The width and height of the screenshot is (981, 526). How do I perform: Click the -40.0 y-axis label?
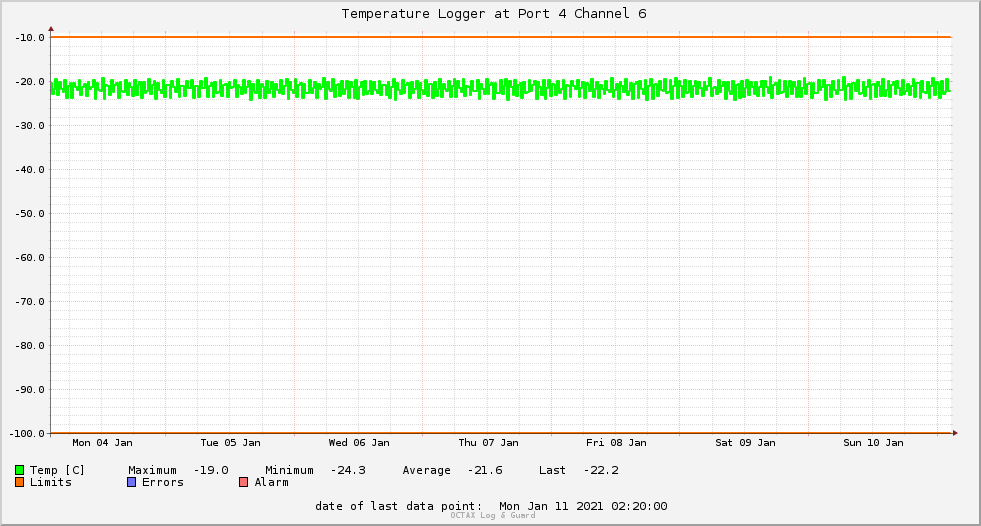[30, 169]
